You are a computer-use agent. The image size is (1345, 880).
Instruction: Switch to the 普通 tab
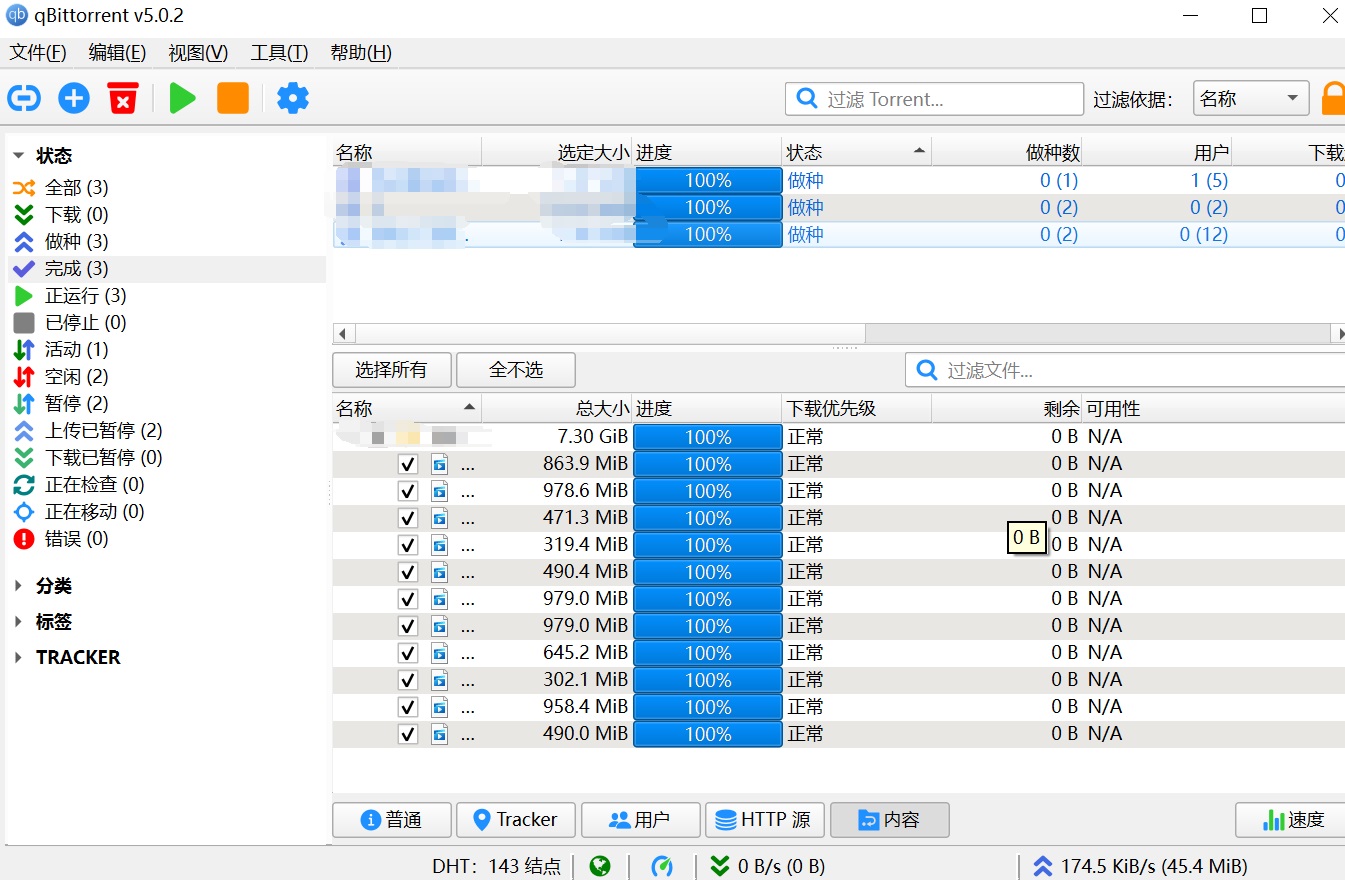[x=392, y=820]
